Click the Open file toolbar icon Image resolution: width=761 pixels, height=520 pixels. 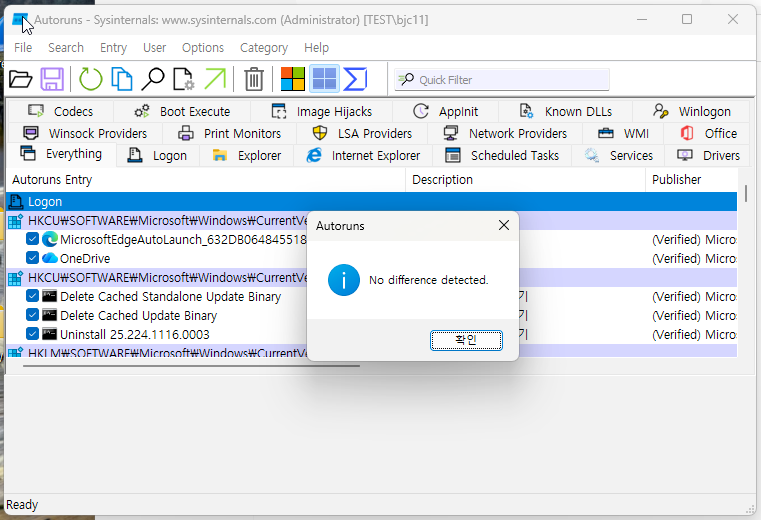pyautogui.click(x=20, y=79)
